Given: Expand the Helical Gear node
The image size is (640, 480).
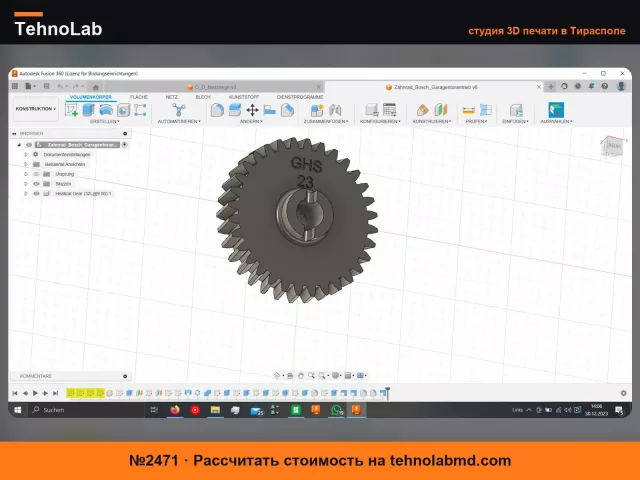Looking at the screenshot, I should 26,193.
